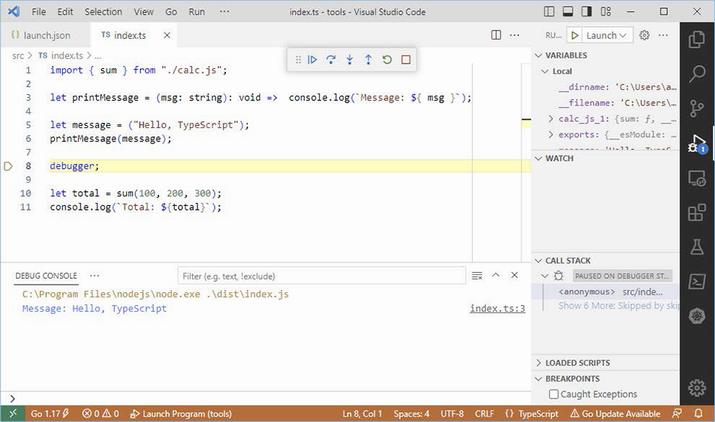
Task: Collapse the Local scope
Action: (544, 71)
